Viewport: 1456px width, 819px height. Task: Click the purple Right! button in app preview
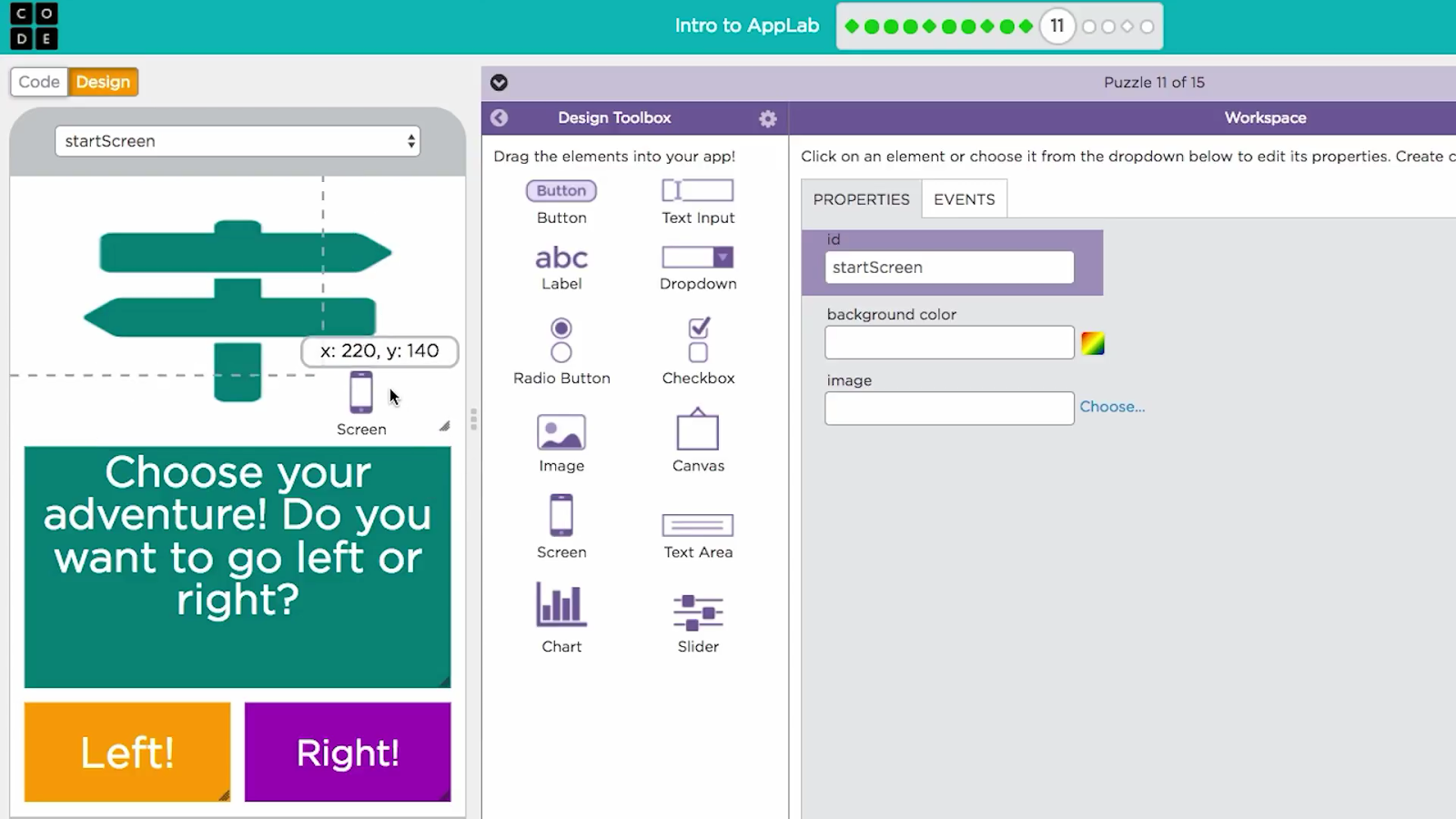click(x=348, y=752)
